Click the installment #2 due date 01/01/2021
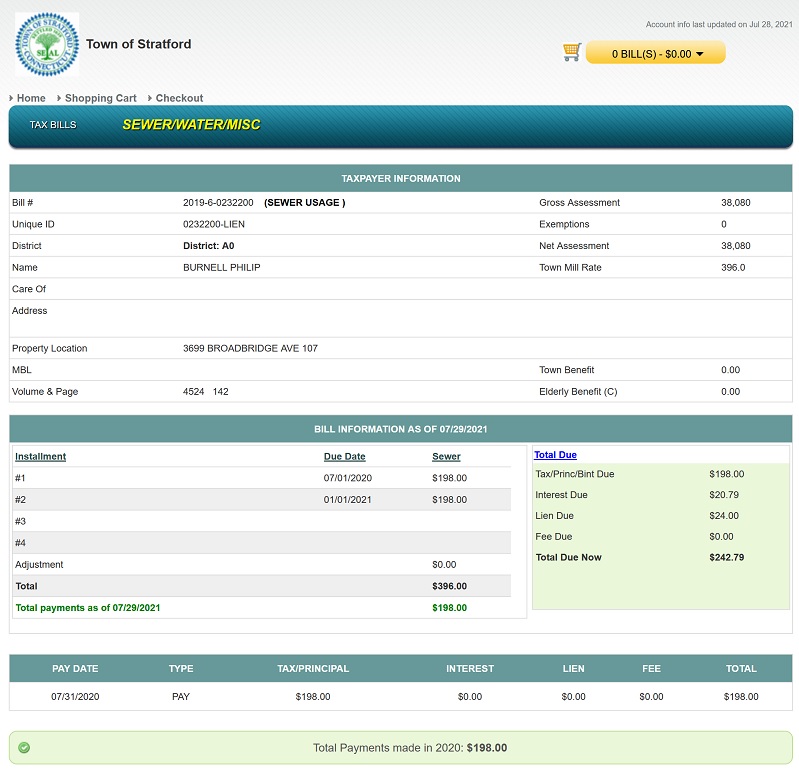Screen dimensions: 799x770 [348, 500]
